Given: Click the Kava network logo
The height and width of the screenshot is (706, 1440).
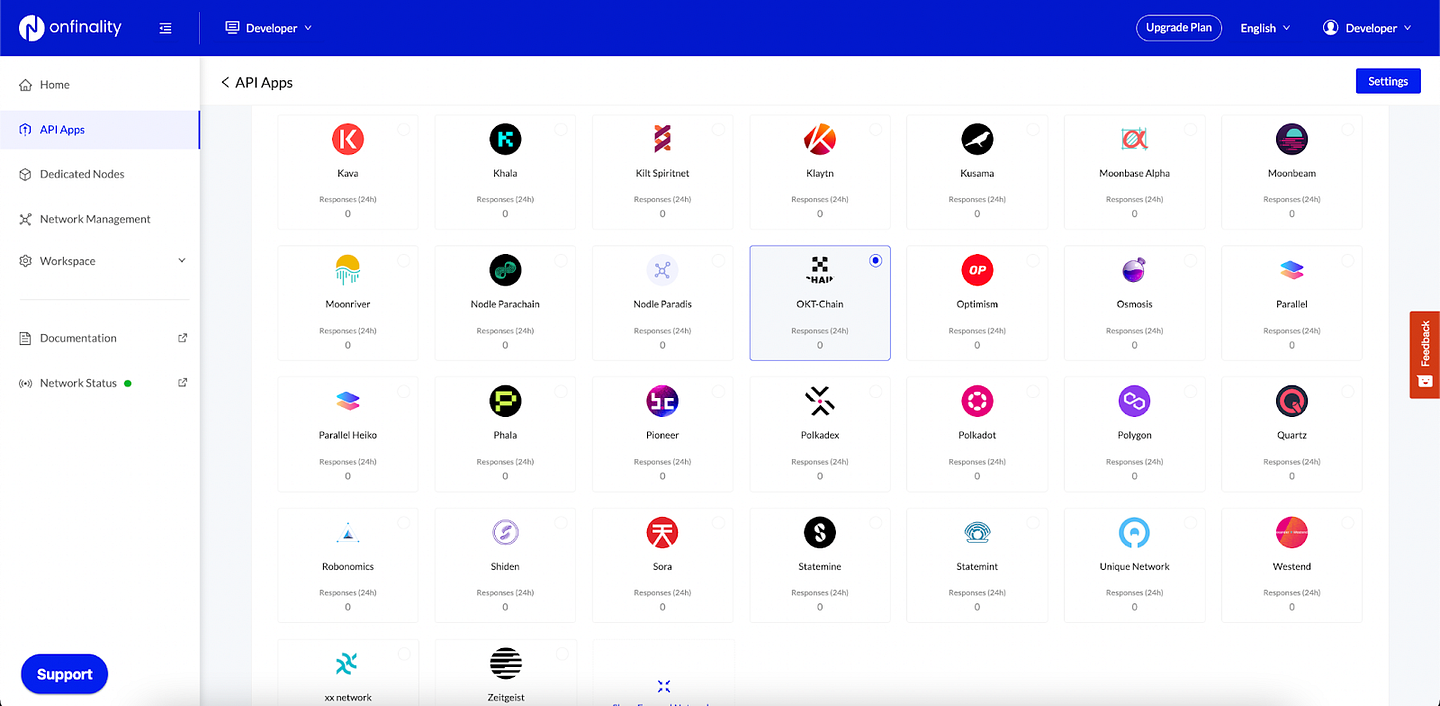Looking at the screenshot, I should (x=348, y=139).
